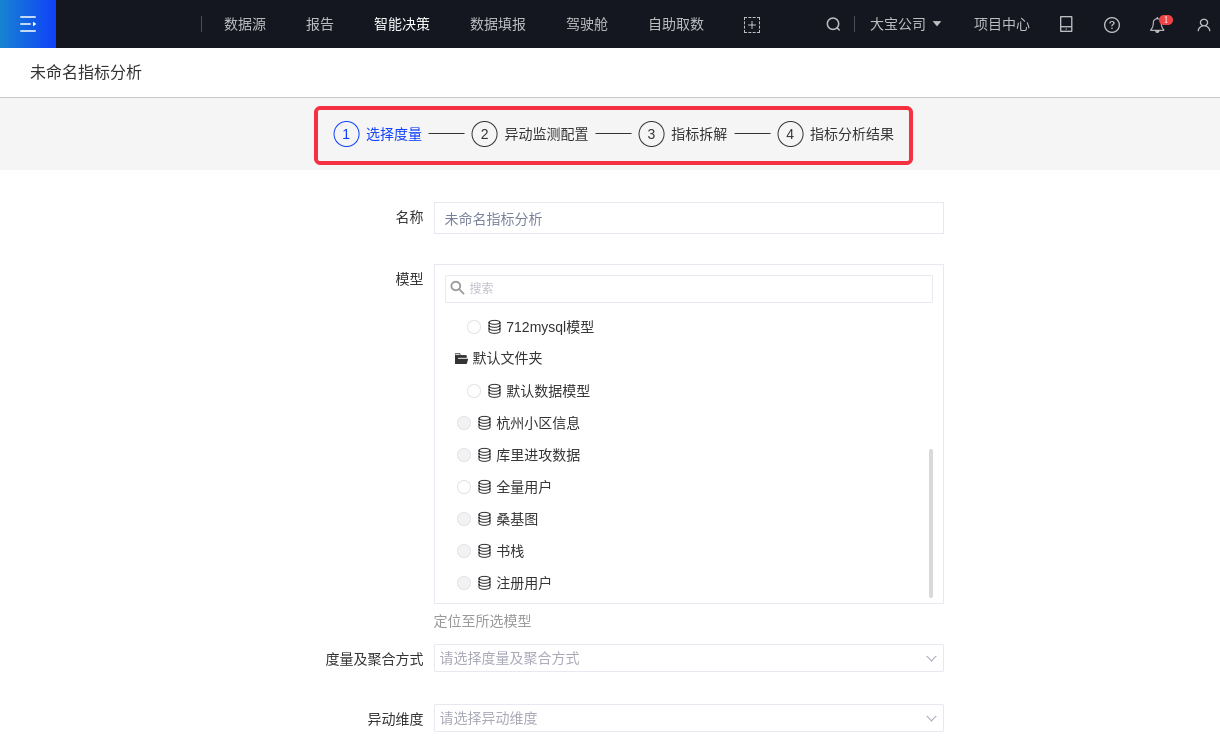The width and height of the screenshot is (1220, 741).
Task: Open the search magnifier in top bar
Action: click(x=833, y=24)
